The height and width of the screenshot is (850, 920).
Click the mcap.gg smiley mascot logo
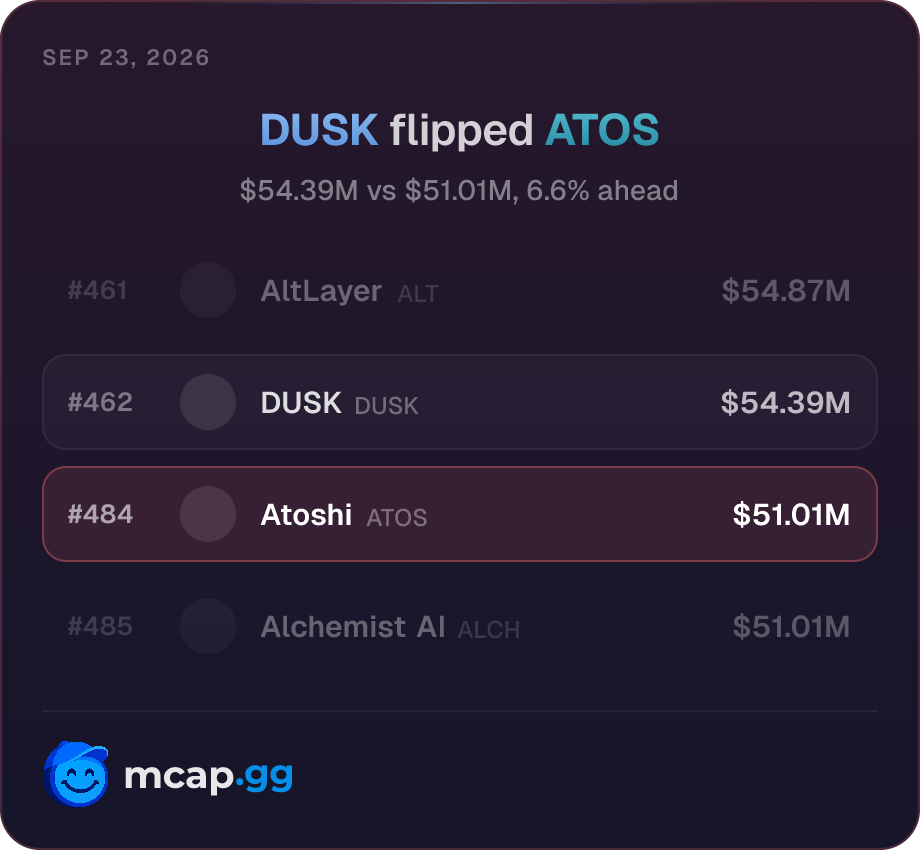coord(76,774)
